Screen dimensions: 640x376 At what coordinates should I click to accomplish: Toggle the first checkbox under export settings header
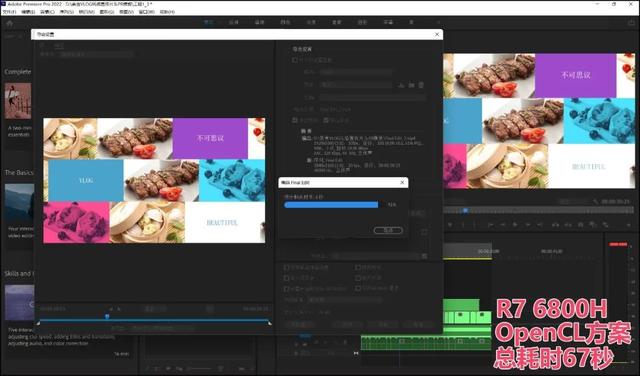click(x=295, y=60)
